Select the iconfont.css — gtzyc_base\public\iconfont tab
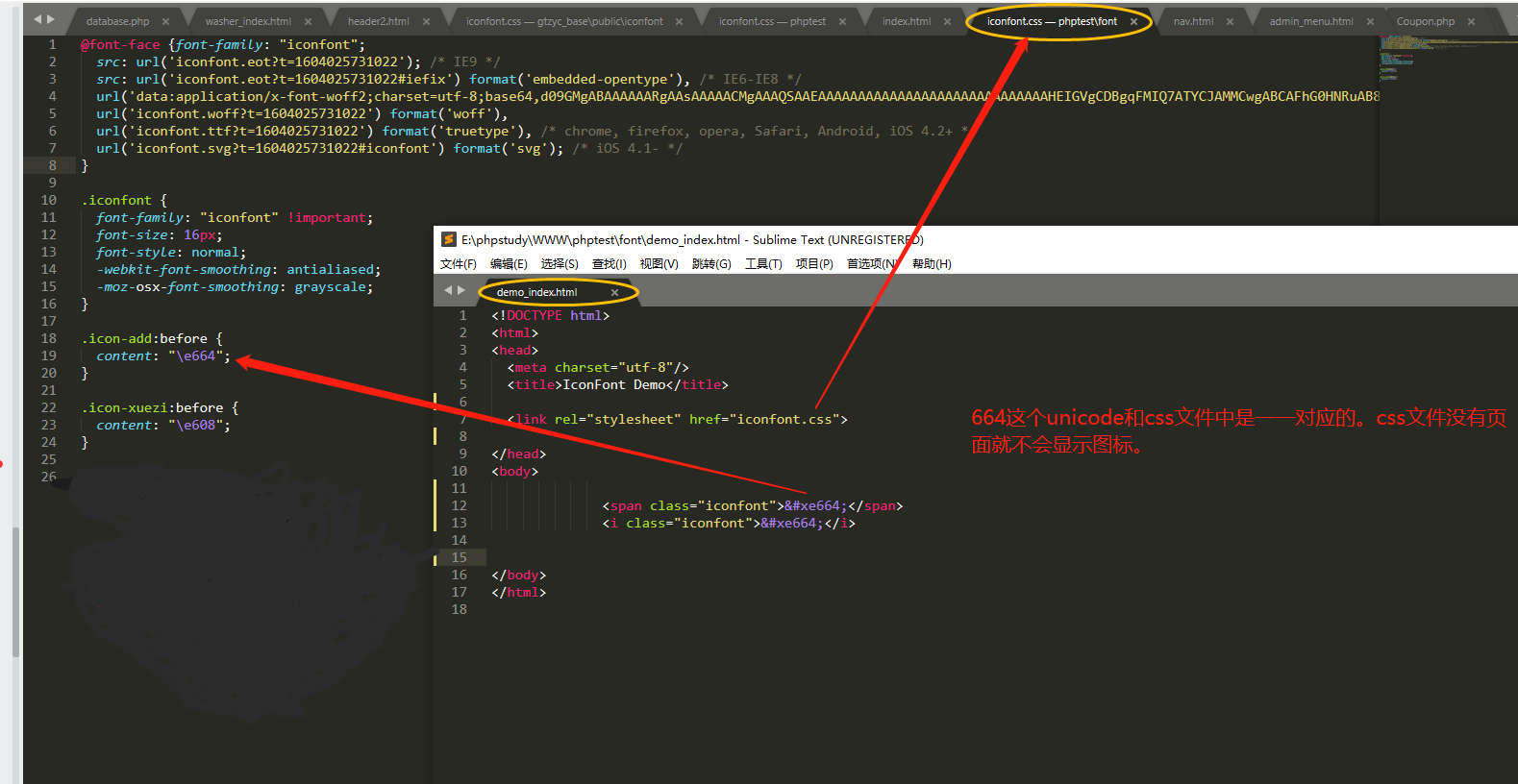The height and width of the screenshot is (784, 1518). (564, 21)
